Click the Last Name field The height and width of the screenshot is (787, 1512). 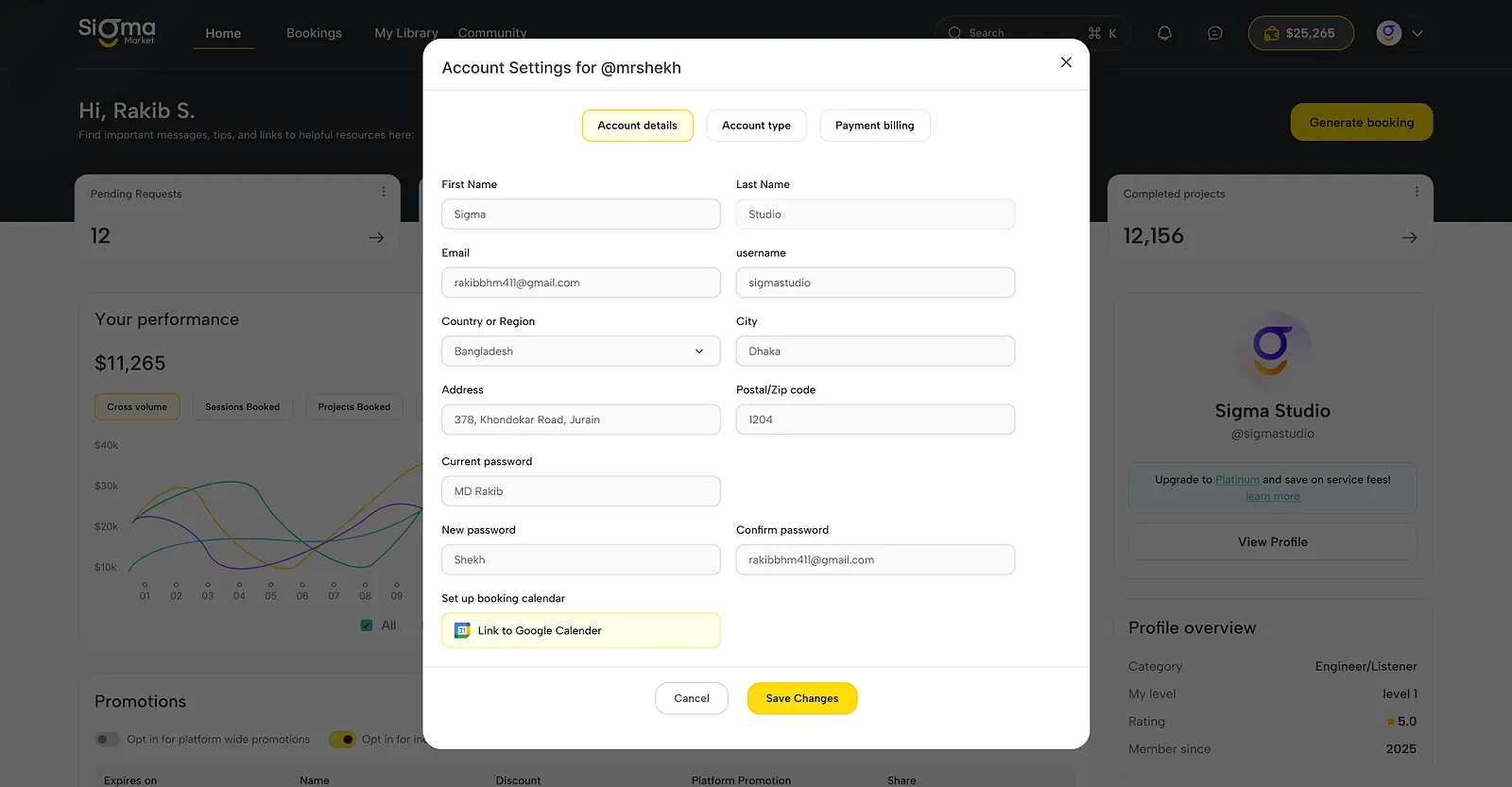coord(876,214)
